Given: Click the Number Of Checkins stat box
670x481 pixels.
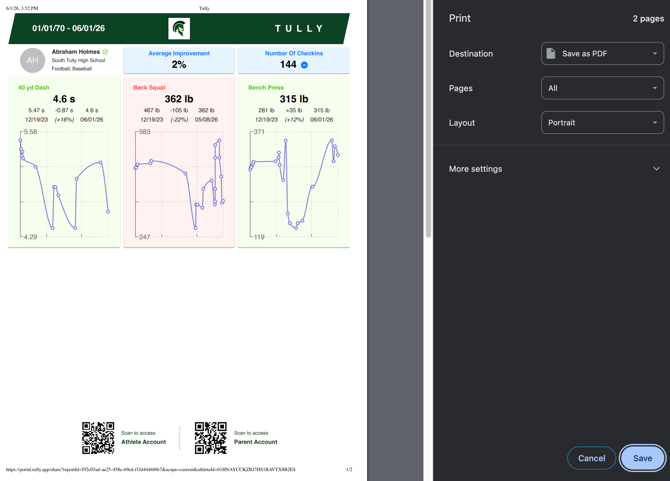Looking at the screenshot, I should coord(294,60).
